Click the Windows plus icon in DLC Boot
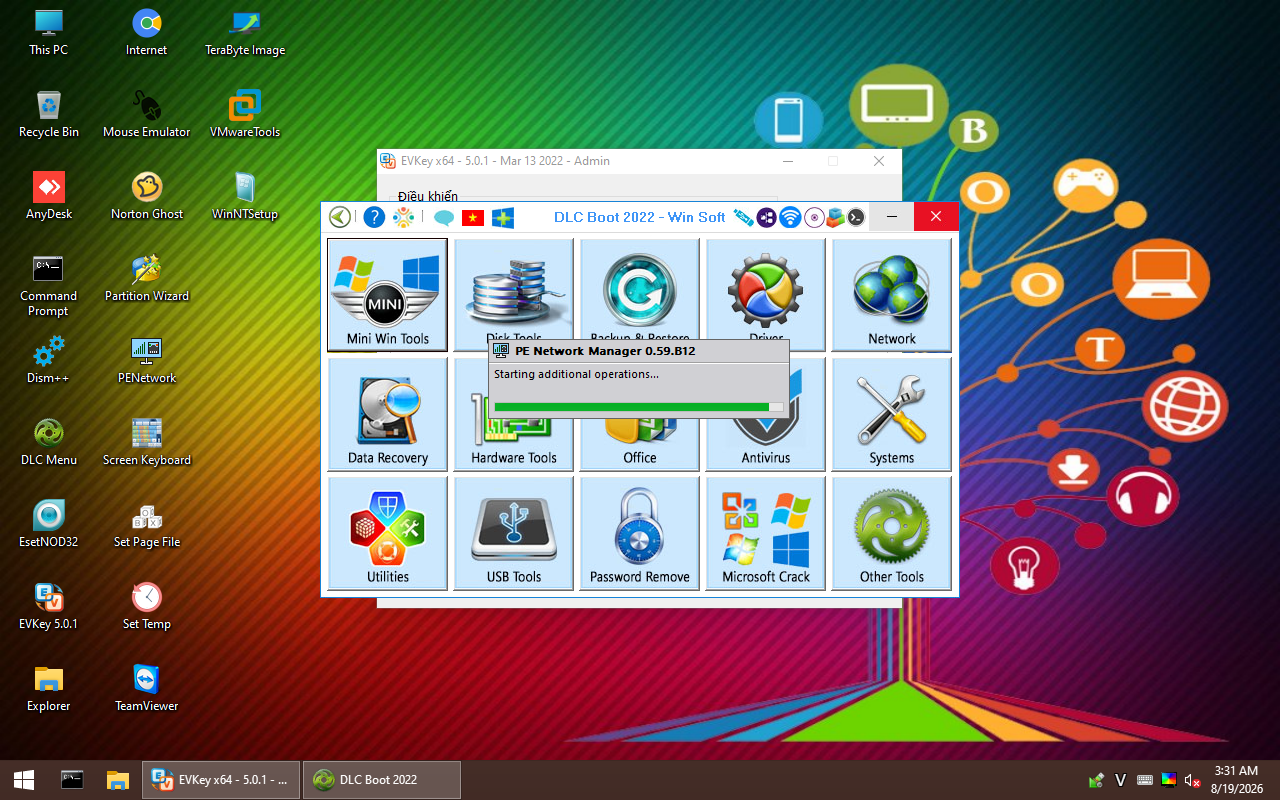The height and width of the screenshot is (800, 1280). [503, 217]
